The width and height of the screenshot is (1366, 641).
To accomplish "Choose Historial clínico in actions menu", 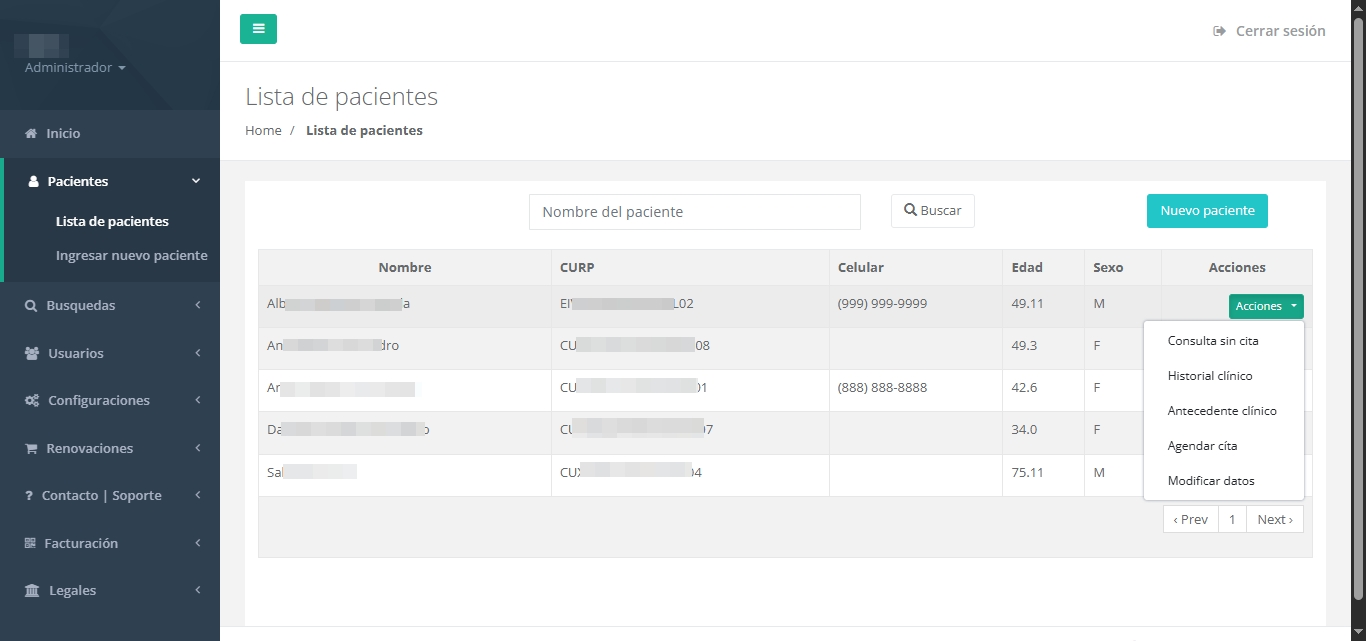I will 1210,376.
